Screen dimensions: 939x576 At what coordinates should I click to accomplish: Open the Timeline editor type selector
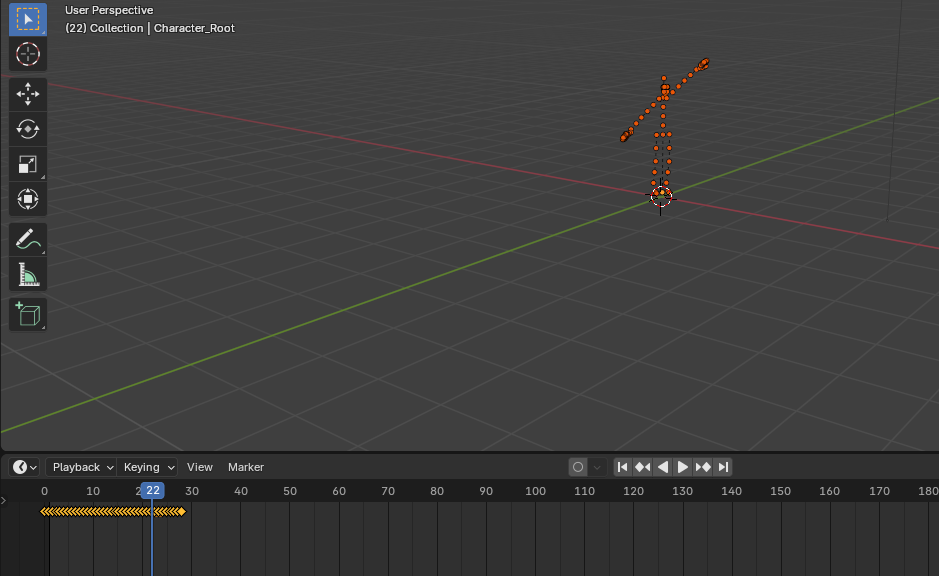[x=20, y=467]
